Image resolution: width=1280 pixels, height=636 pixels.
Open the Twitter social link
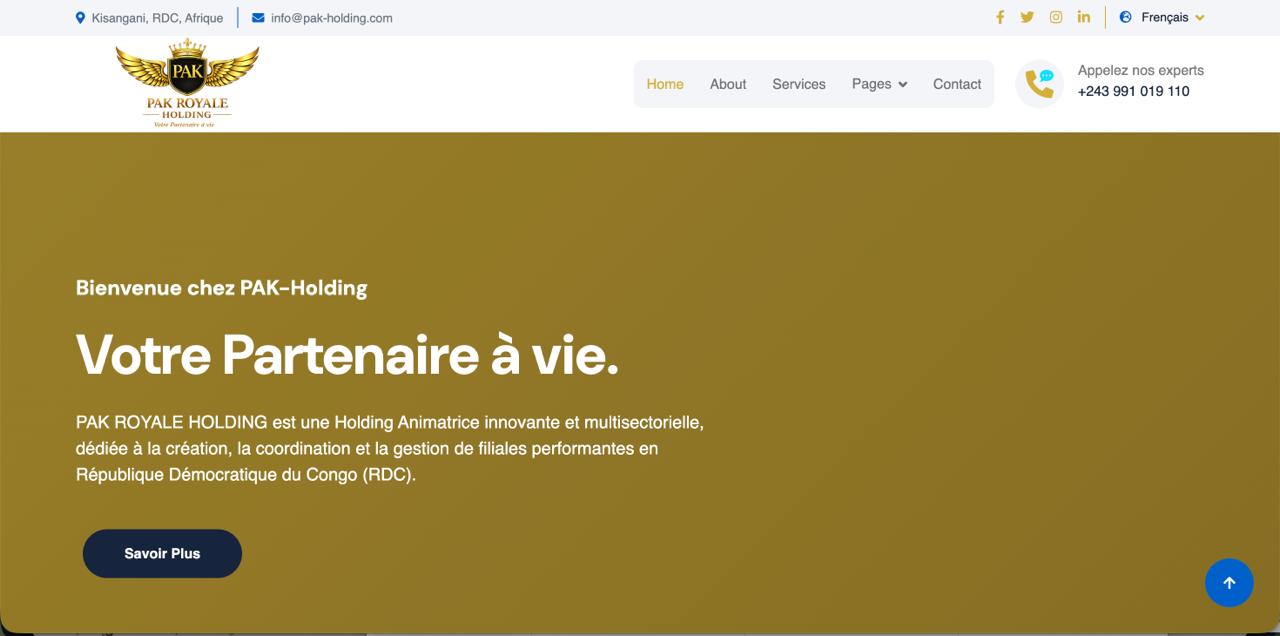tap(1027, 17)
